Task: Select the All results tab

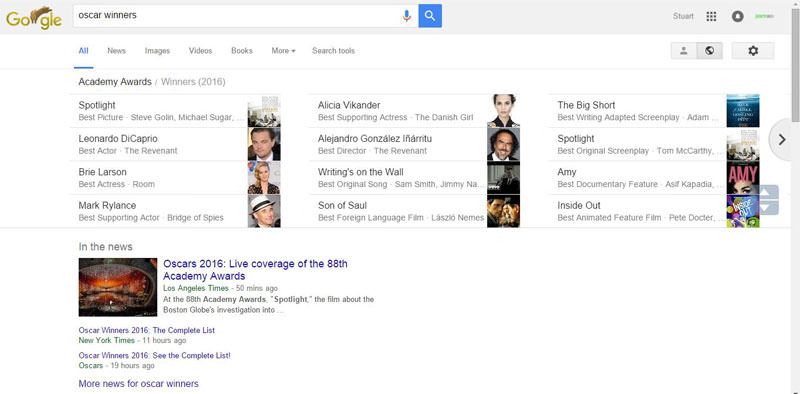Action: (x=83, y=51)
